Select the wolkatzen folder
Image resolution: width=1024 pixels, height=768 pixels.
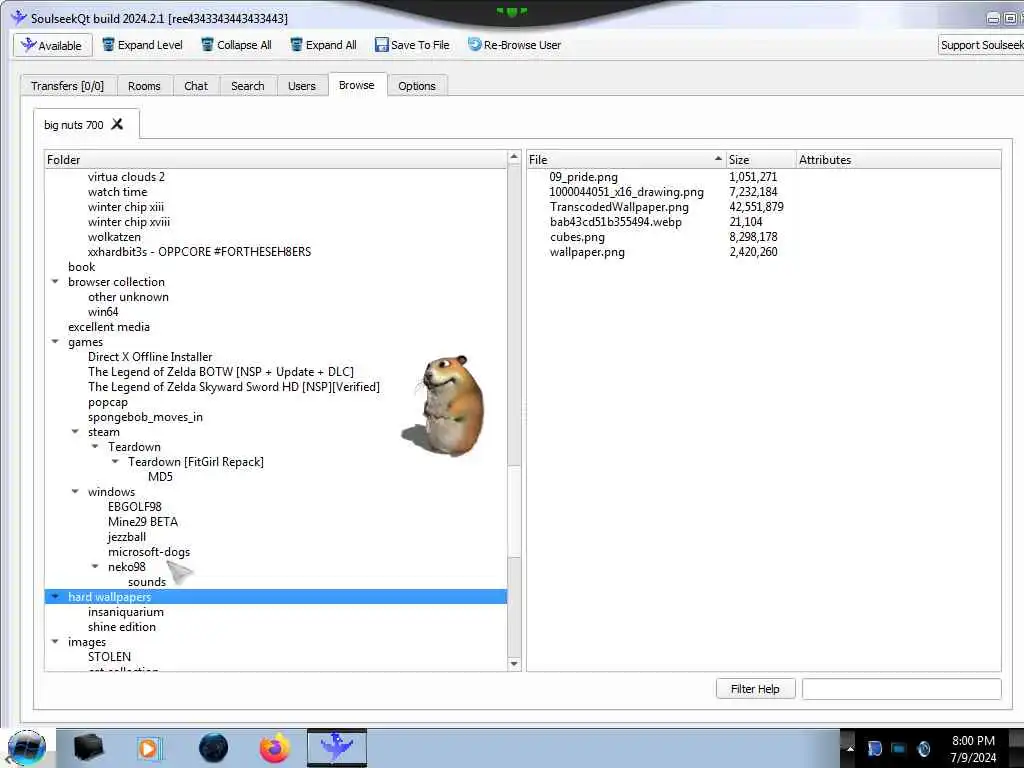(114, 237)
